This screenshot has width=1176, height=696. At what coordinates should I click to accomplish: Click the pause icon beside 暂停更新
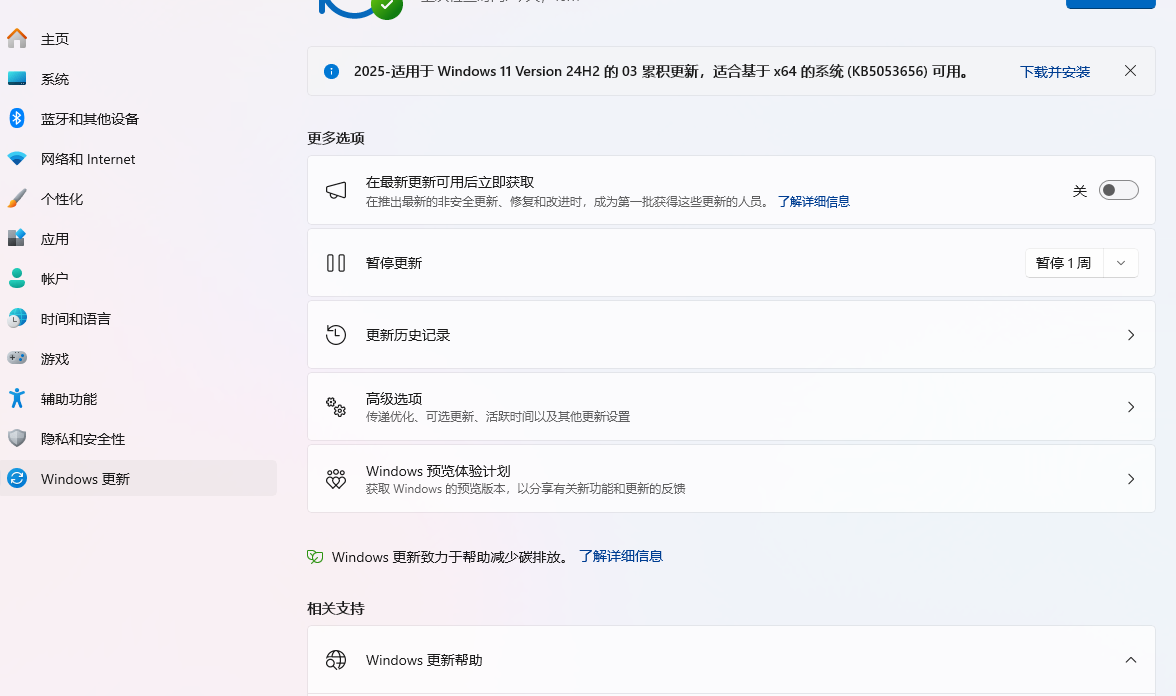[x=336, y=262]
